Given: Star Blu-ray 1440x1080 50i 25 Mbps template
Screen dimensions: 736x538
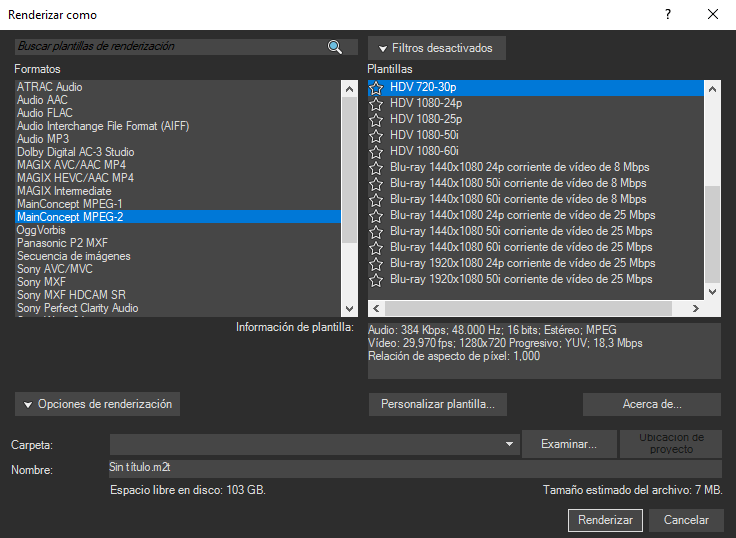Looking at the screenshot, I should (x=376, y=231).
